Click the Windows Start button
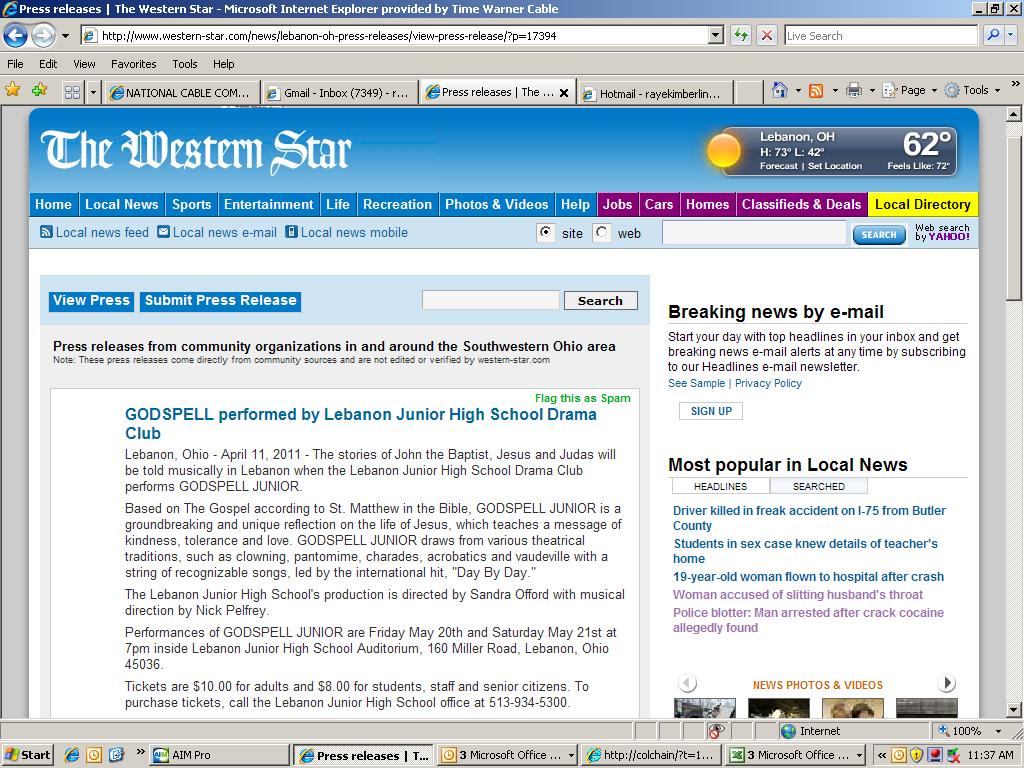This screenshot has height=768, width=1024. point(27,755)
